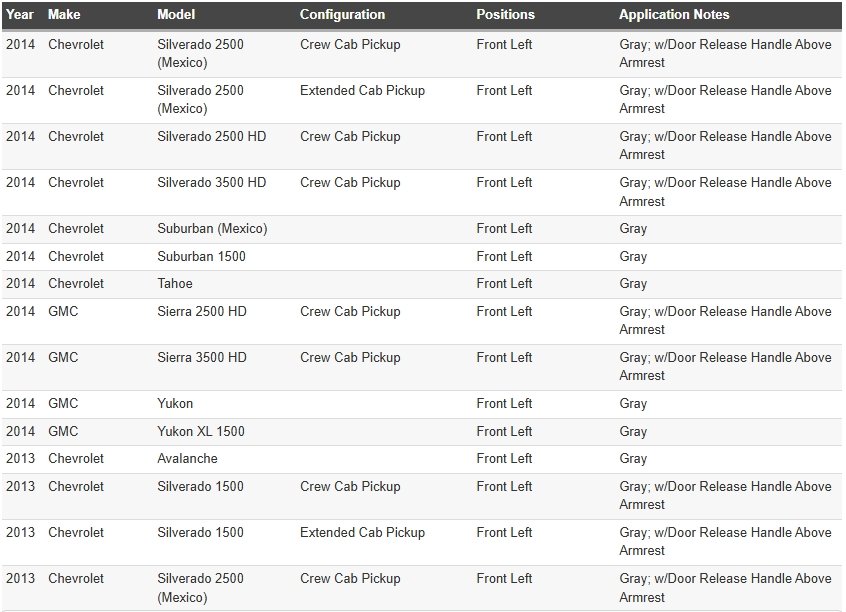Click the Silverado 3500 HD model cell

coord(212,183)
